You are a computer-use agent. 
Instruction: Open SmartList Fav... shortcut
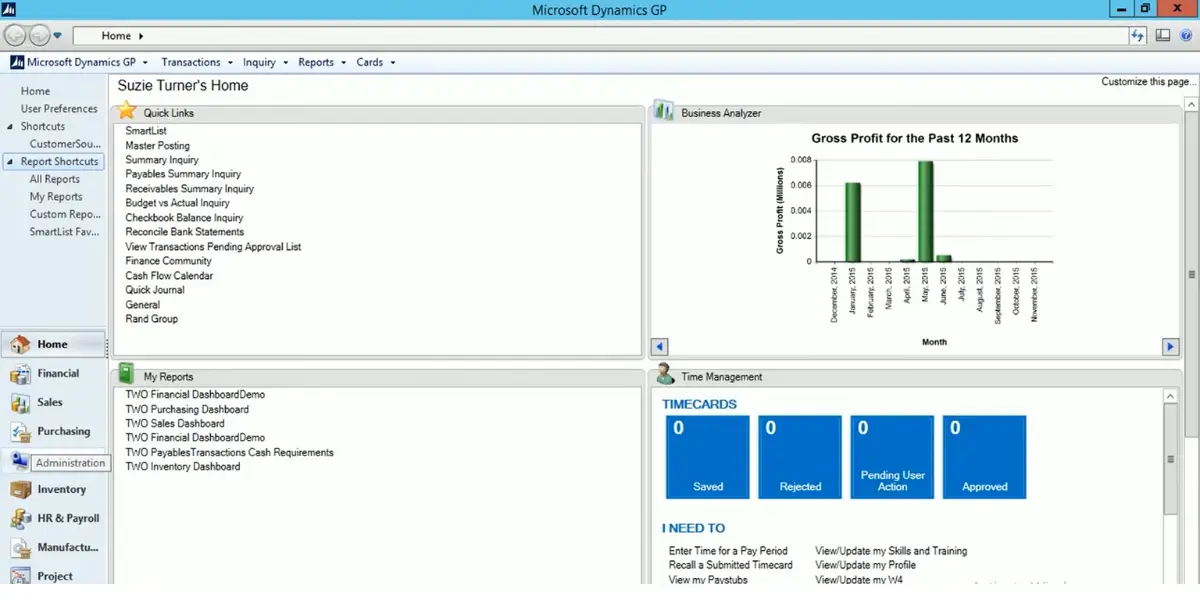[65, 232]
